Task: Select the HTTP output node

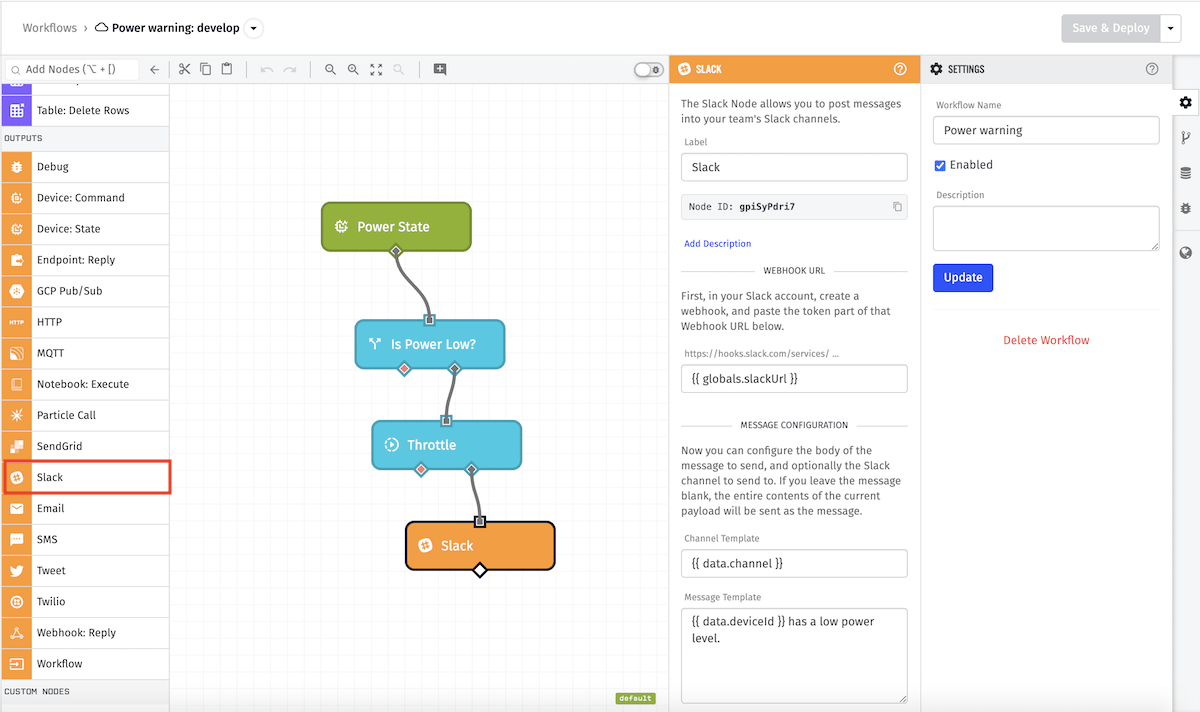Action: click(85, 322)
